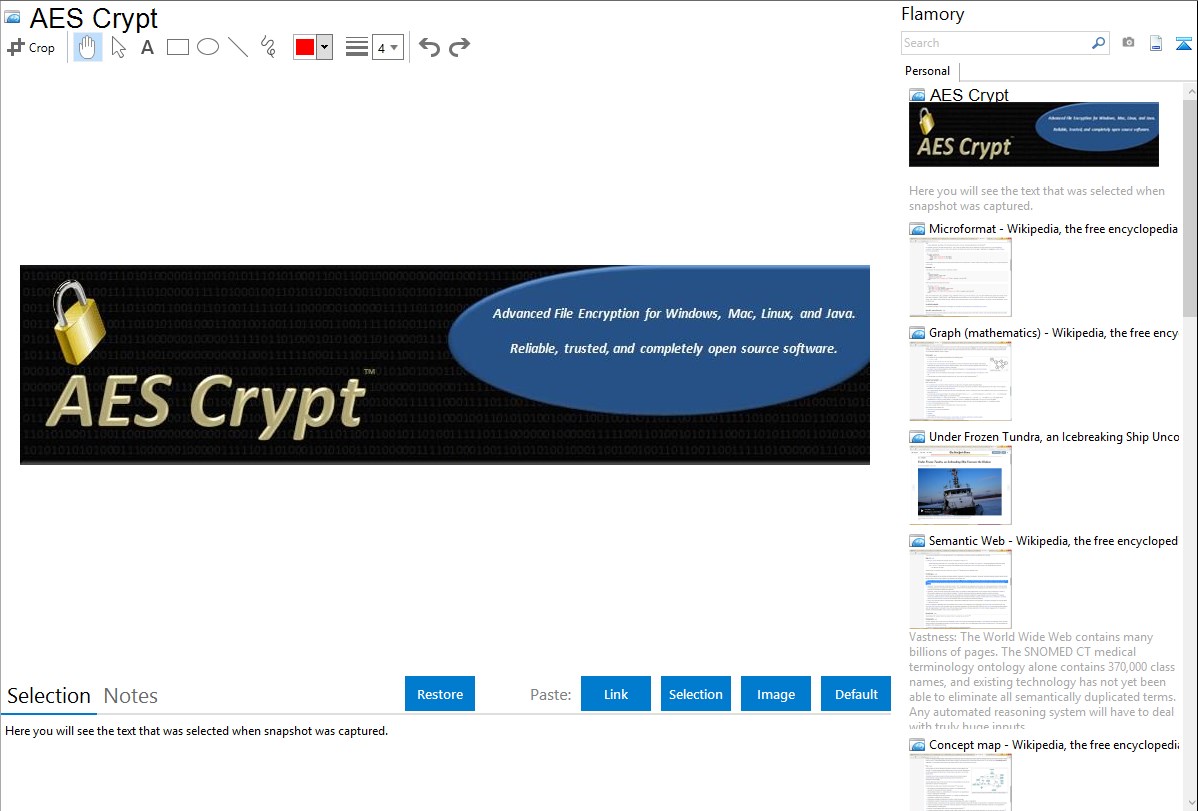This screenshot has height=811, width=1198.
Task: Click the selection text area below the tabs
Action: click(446, 763)
